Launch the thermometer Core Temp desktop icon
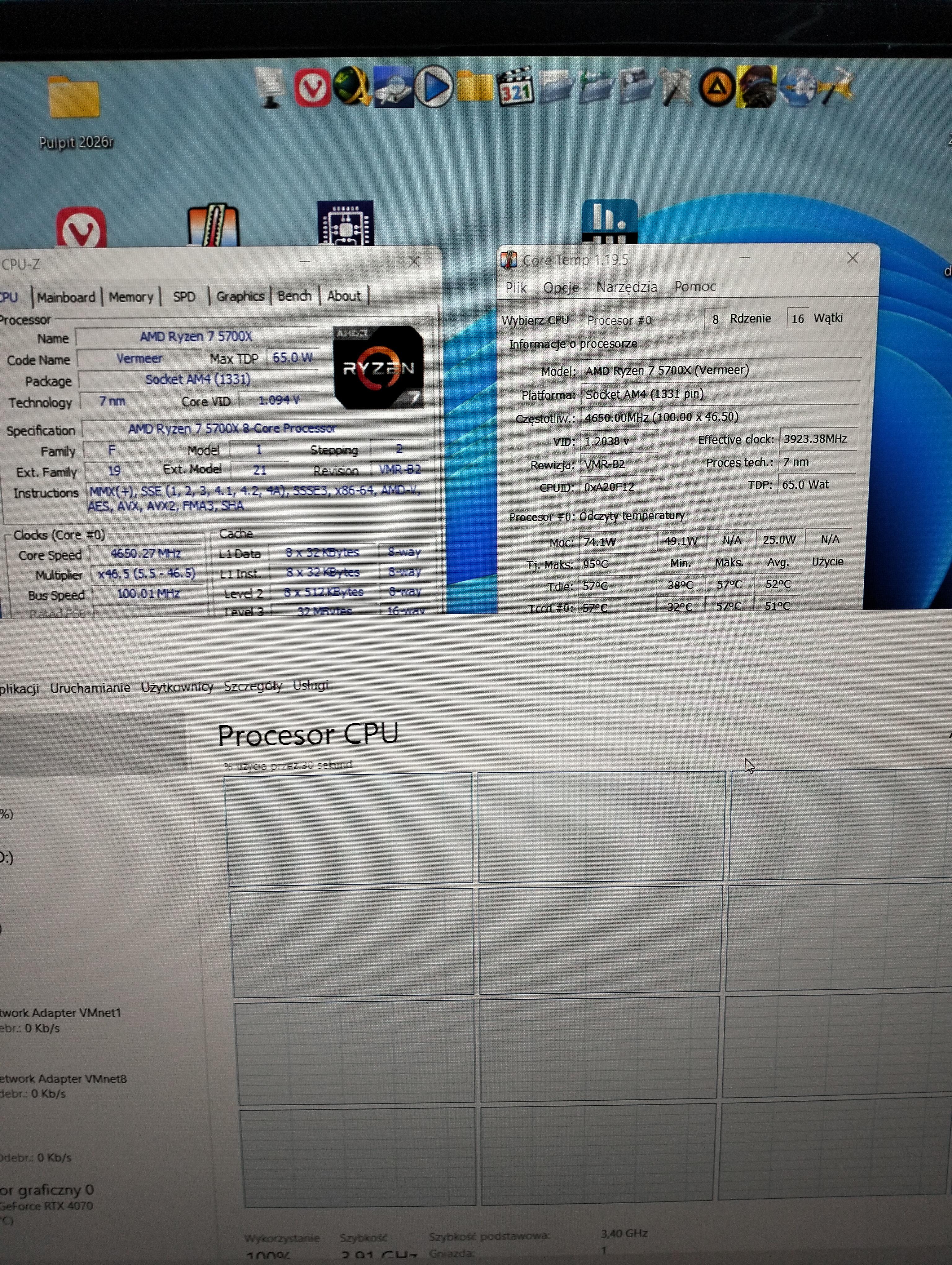 pyautogui.click(x=213, y=226)
